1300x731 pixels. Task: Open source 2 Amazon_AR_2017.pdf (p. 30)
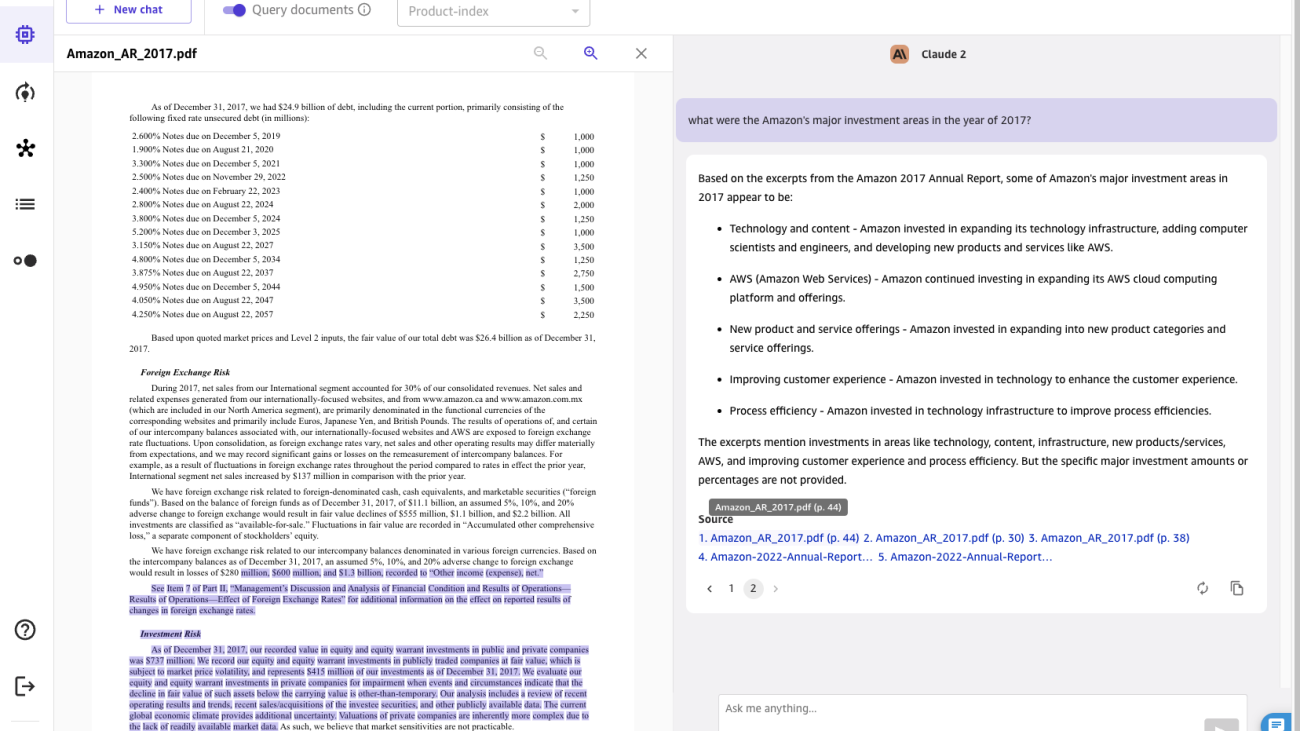click(x=944, y=538)
